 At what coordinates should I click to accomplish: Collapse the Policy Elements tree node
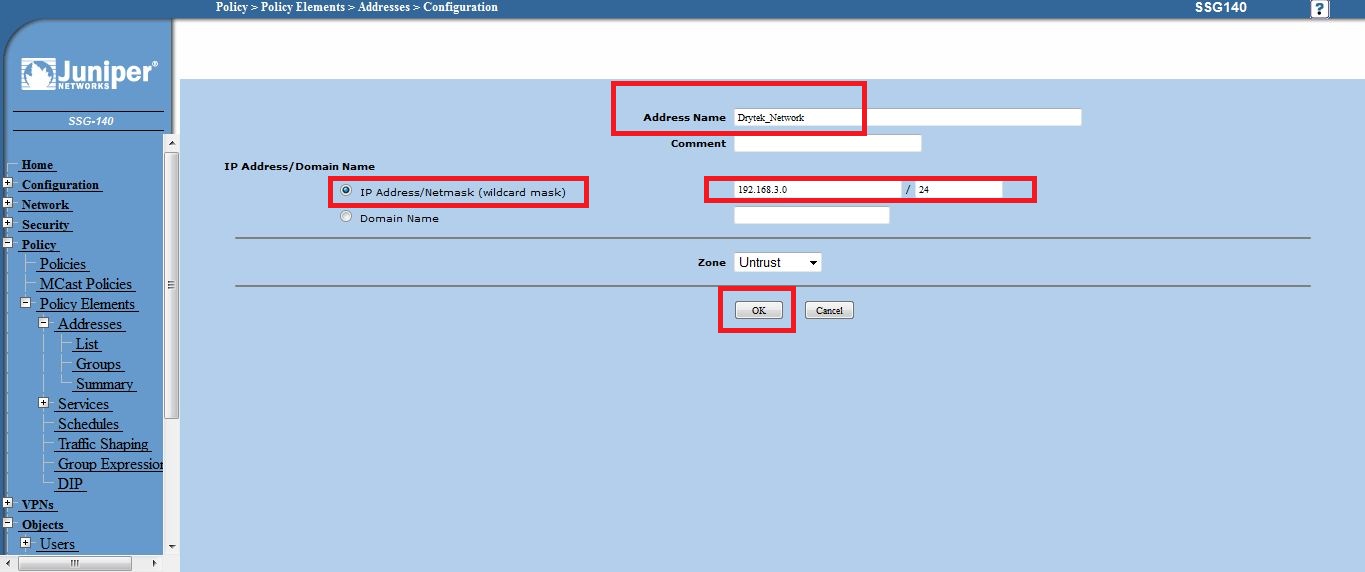[26, 303]
